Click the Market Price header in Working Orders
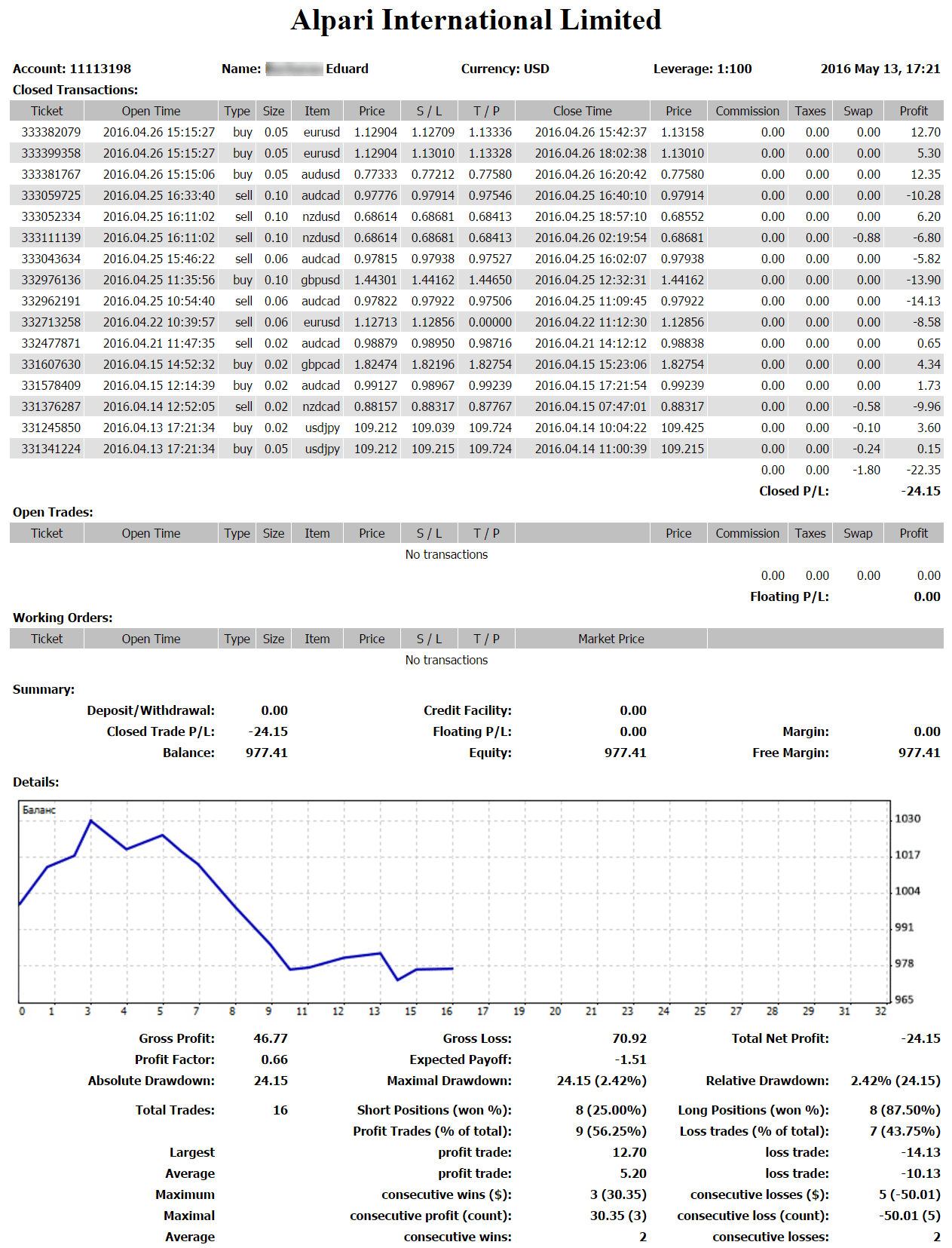 coord(611,639)
